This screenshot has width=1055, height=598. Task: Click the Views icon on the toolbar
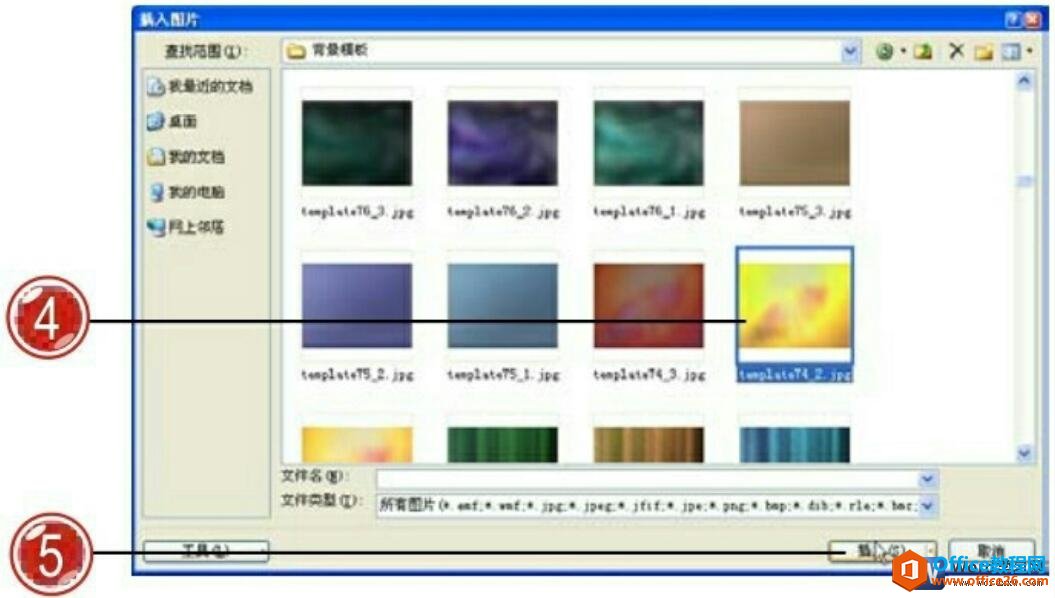point(1013,49)
